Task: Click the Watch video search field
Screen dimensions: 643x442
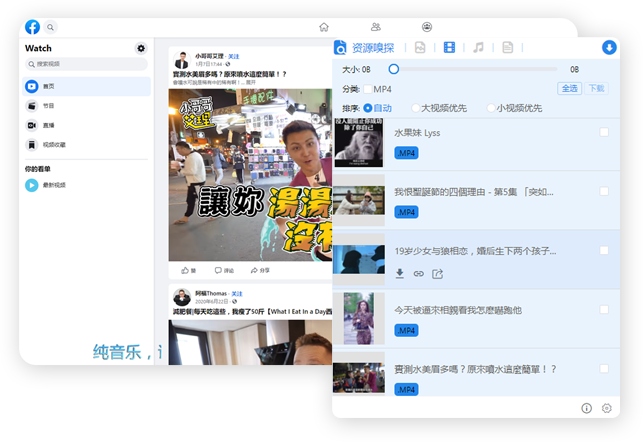Action: pos(86,64)
